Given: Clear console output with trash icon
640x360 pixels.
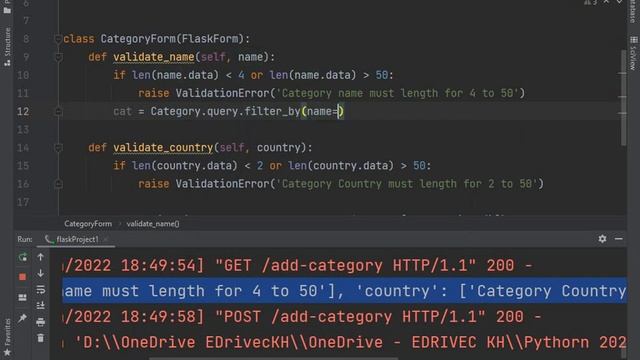Looking at the screenshot, I should click(x=40, y=338).
